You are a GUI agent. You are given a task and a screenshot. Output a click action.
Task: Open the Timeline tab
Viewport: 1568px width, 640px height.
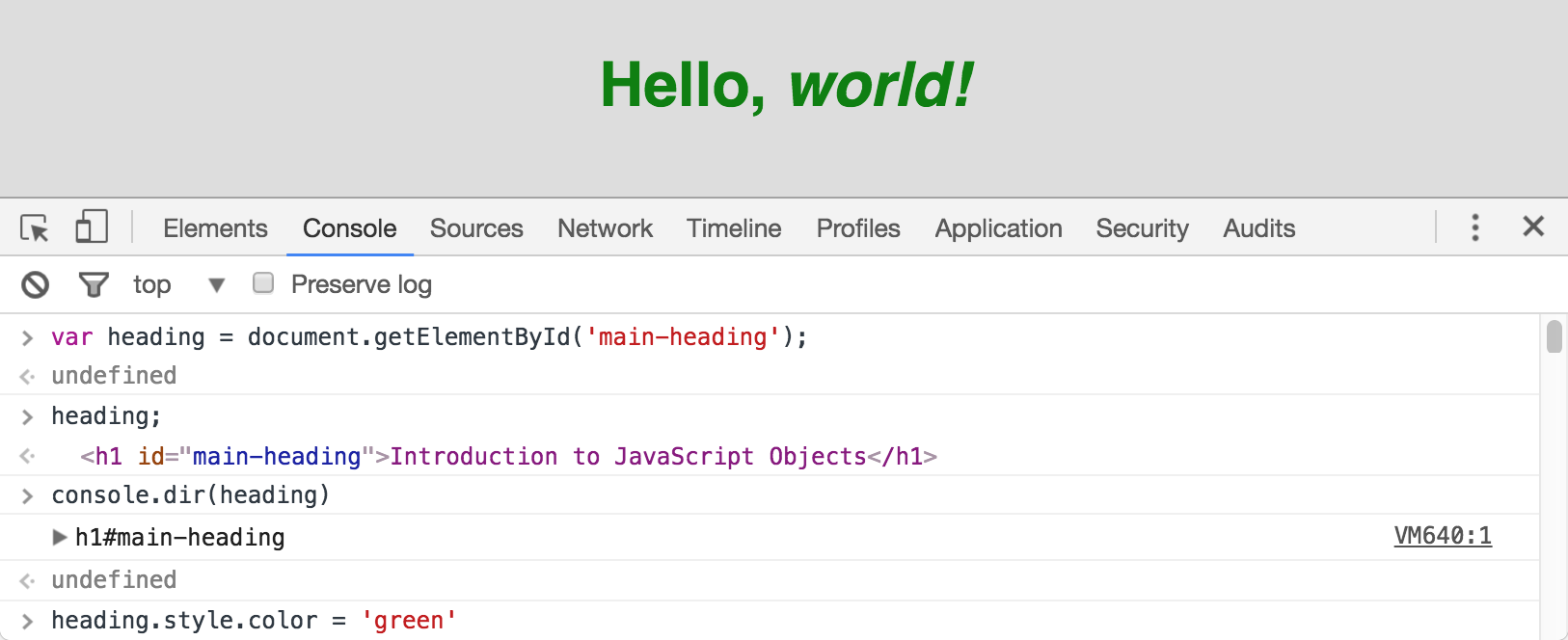[734, 228]
